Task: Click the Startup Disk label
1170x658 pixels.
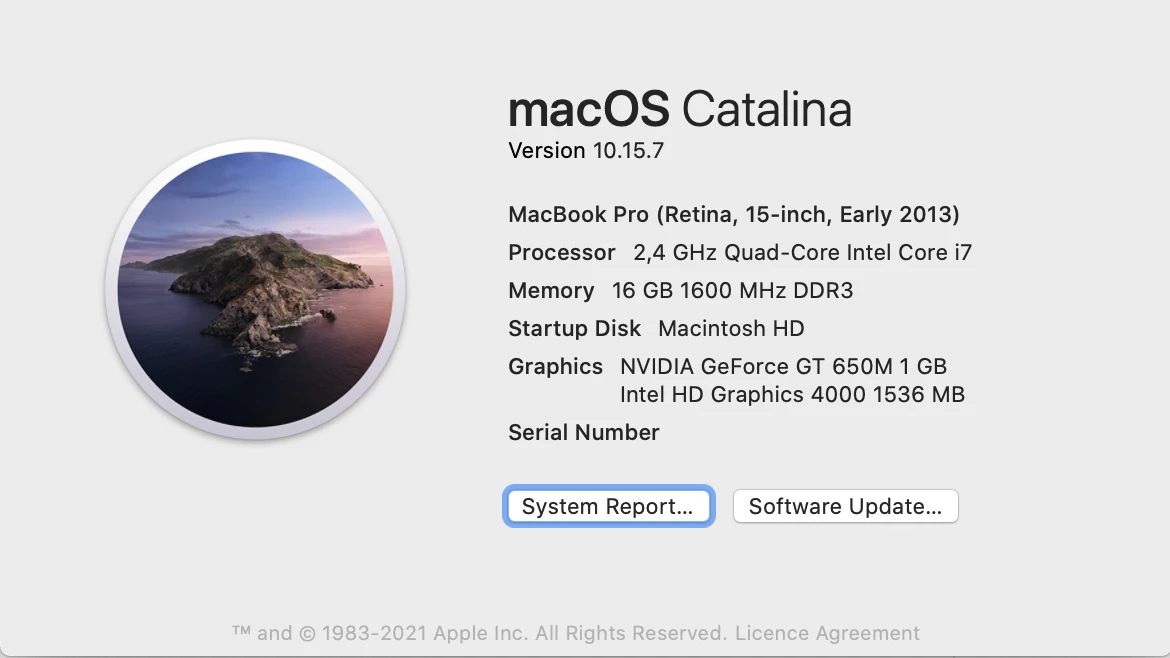Action: pos(575,329)
